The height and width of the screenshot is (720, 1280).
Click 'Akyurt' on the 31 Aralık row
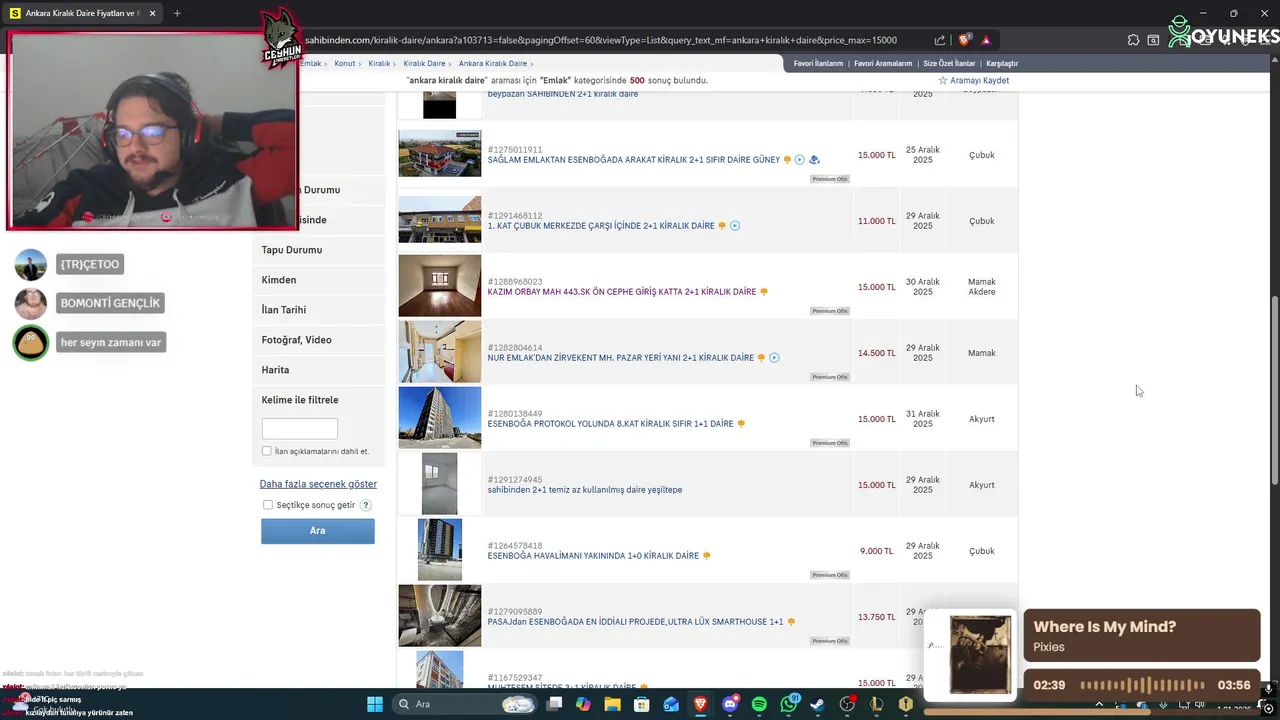pyautogui.click(x=982, y=419)
